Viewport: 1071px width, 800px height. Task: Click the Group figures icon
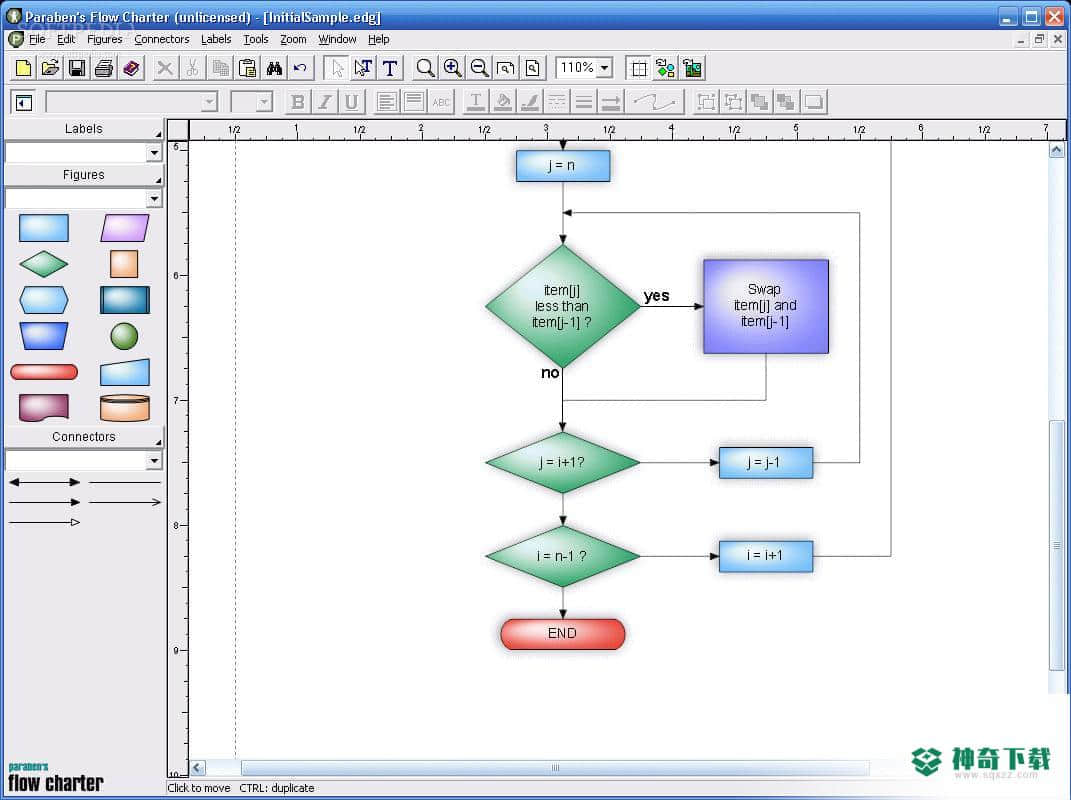(706, 102)
